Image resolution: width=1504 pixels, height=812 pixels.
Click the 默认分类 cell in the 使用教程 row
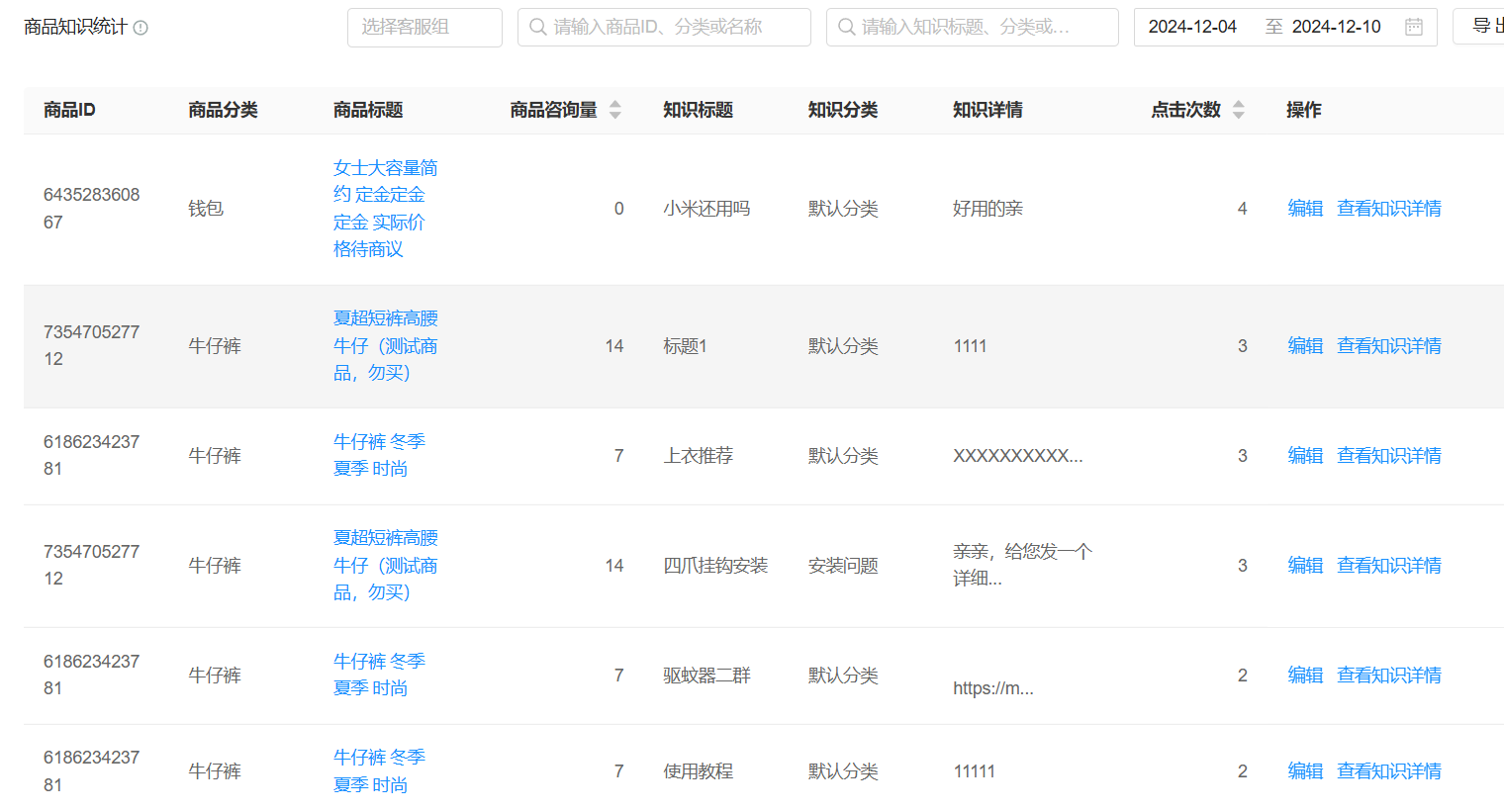[843, 771]
